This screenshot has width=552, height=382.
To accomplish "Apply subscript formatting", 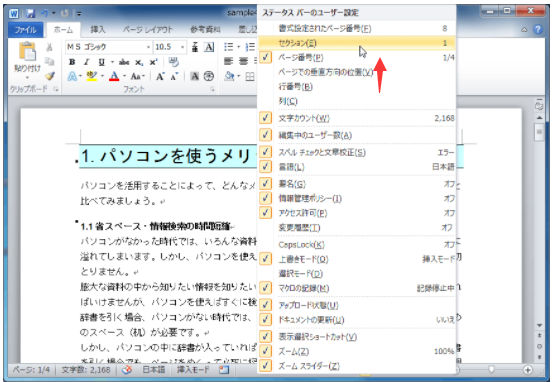I will click(139, 62).
